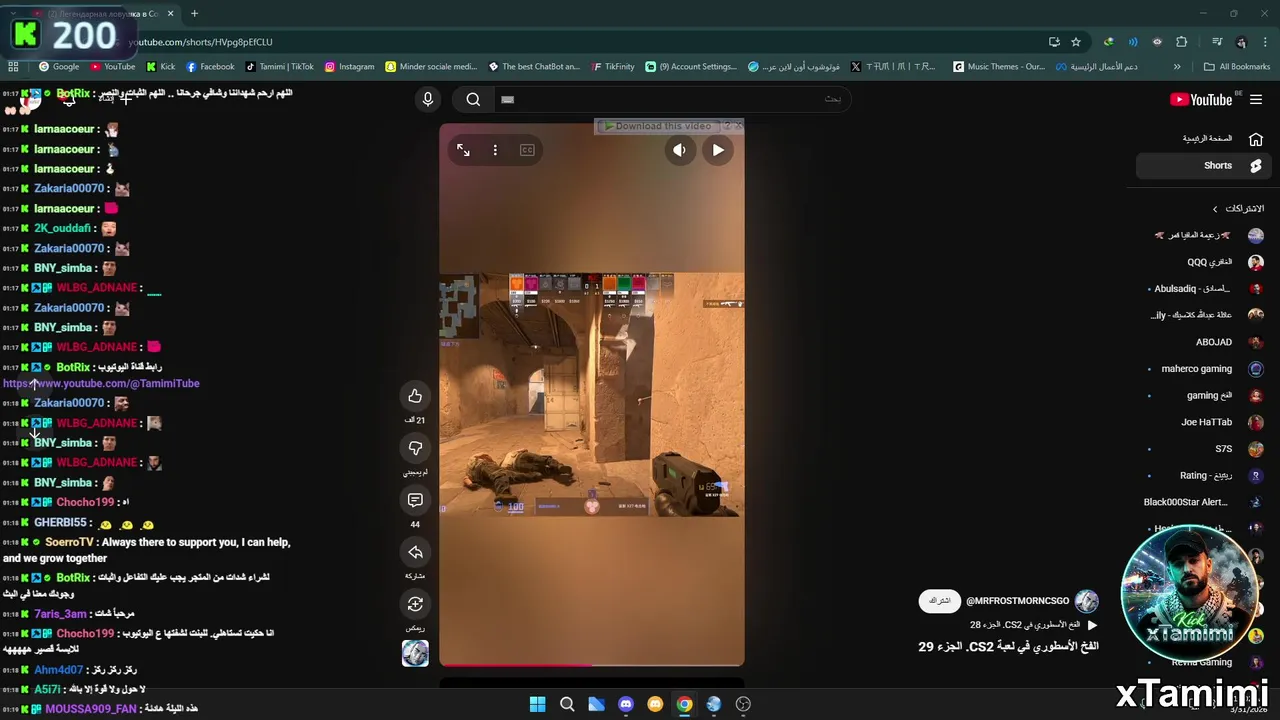Open Windows taskbar search
The height and width of the screenshot is (720, 1280).
pos(567,704)
